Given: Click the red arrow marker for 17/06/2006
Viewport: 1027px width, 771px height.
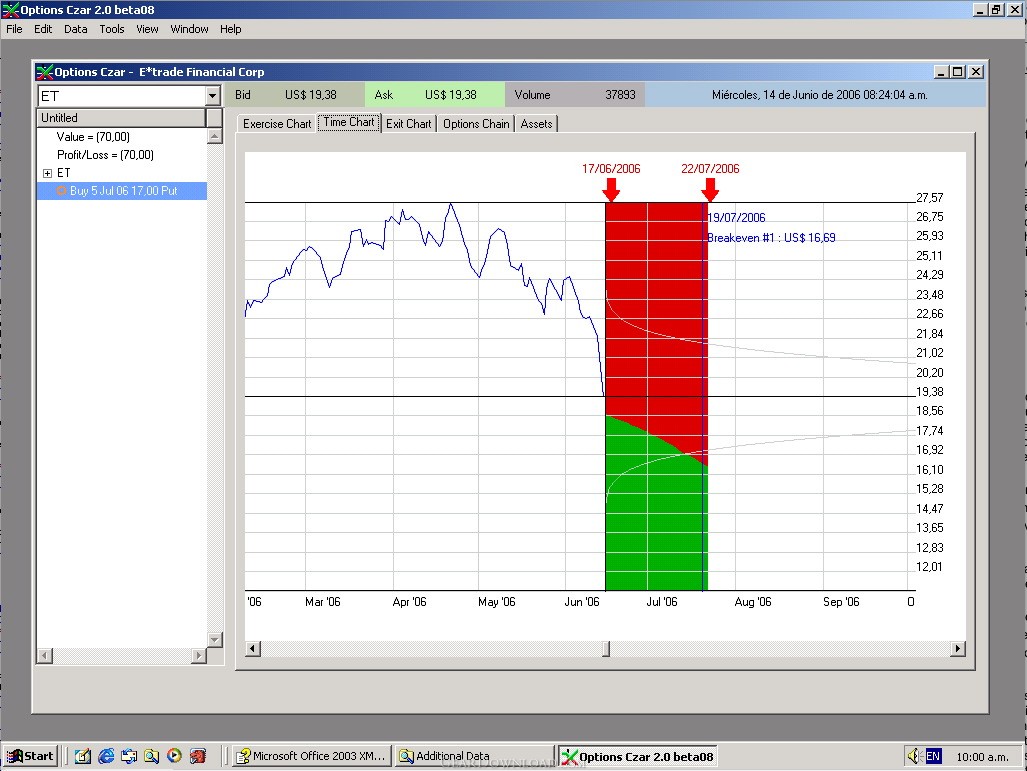Looking at the screenshot, I should click(611, 189).
